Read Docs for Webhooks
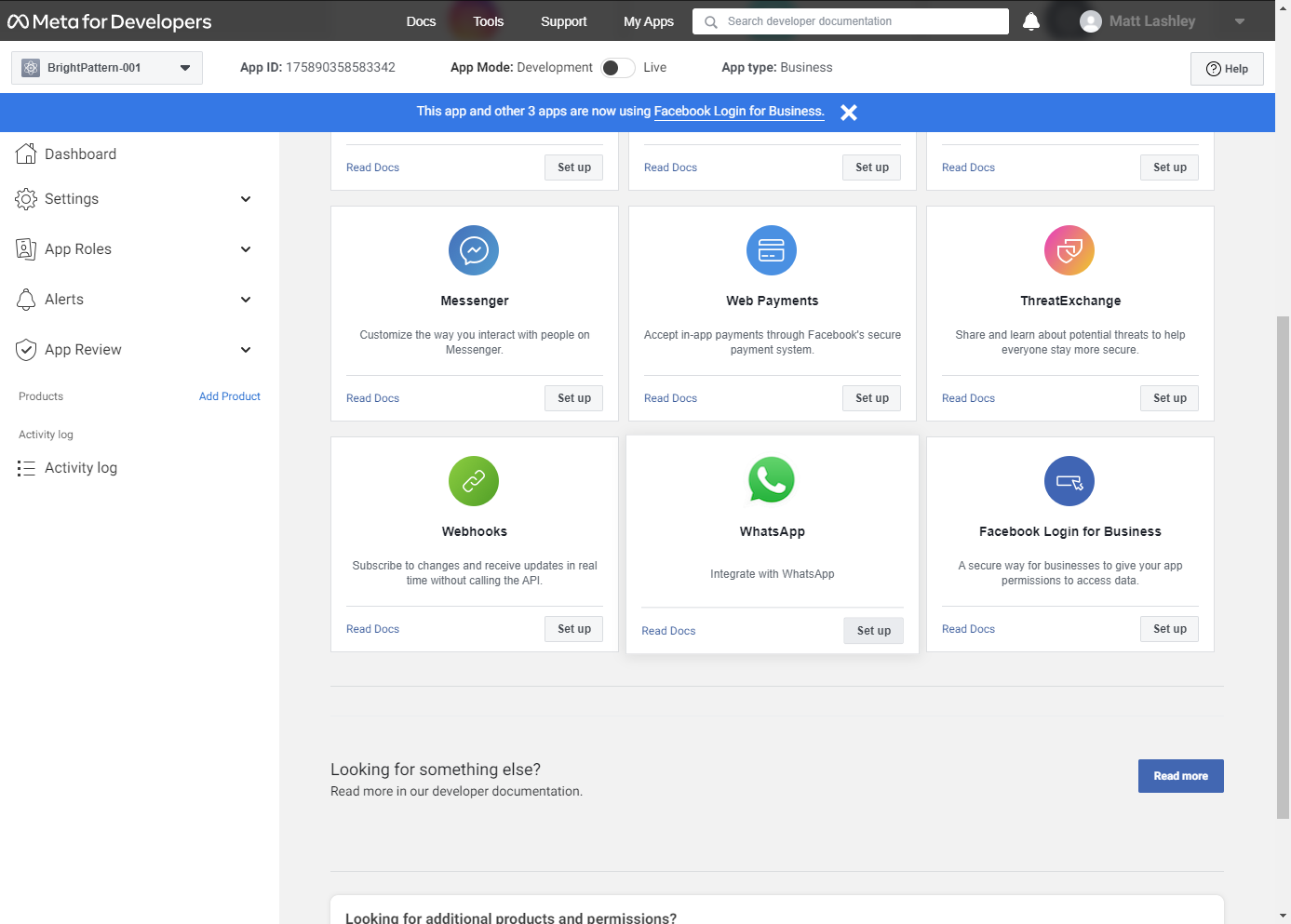Screen dimensions: 1291x924 click(x=372, y=629)
